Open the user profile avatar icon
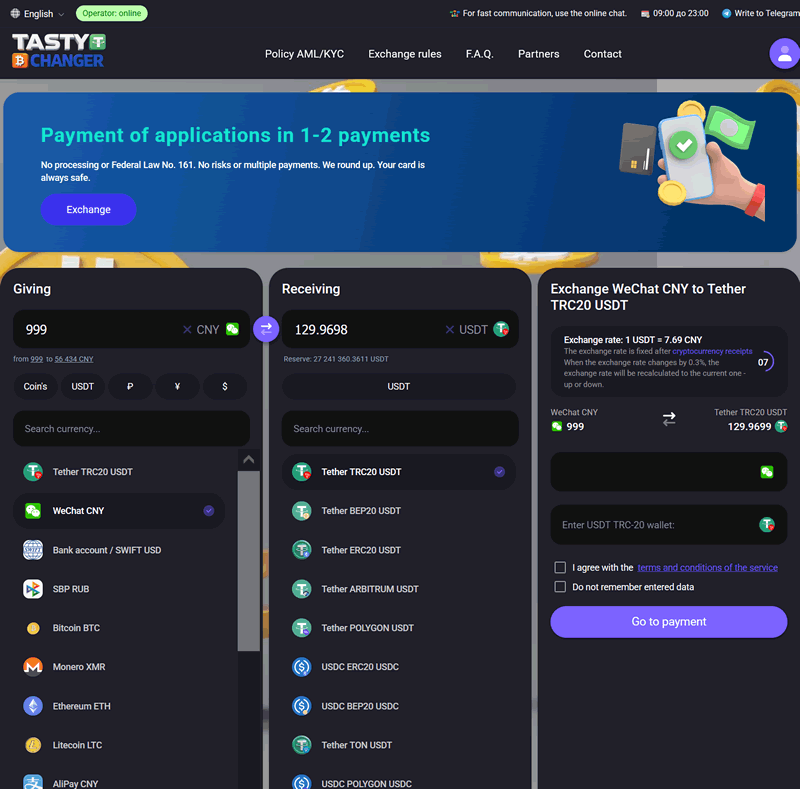800x789 pixels. click(784, 54)
